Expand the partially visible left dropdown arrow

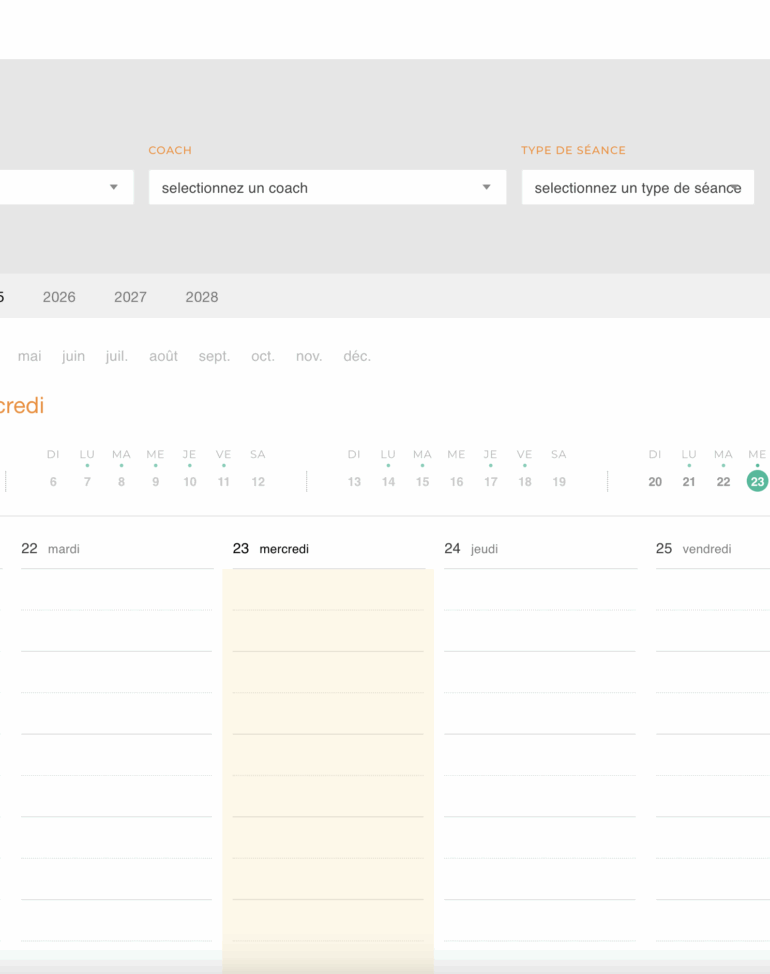tap(114, 187)
